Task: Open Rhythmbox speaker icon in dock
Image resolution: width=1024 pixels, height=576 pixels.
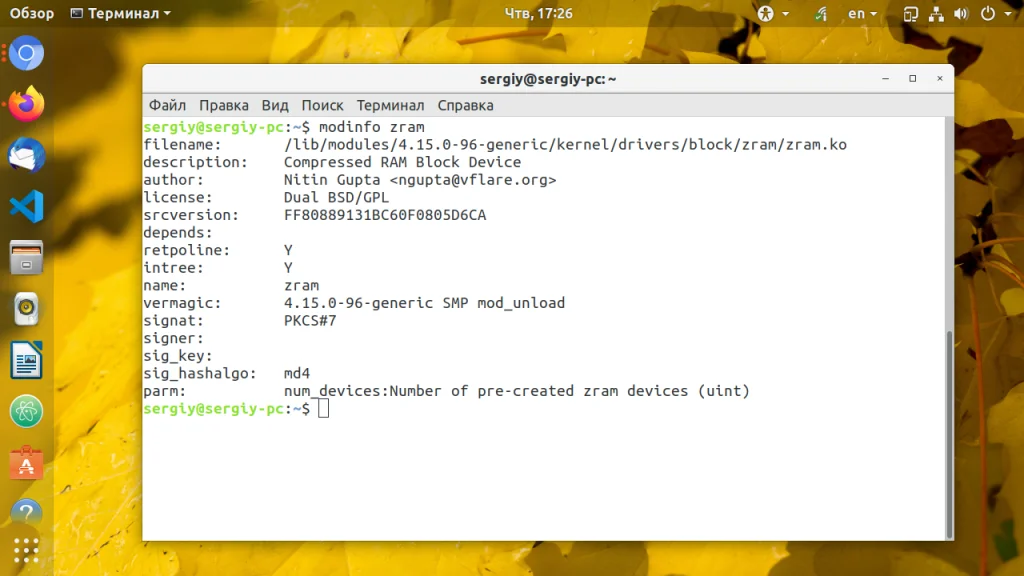Action: tap(26, 308)
